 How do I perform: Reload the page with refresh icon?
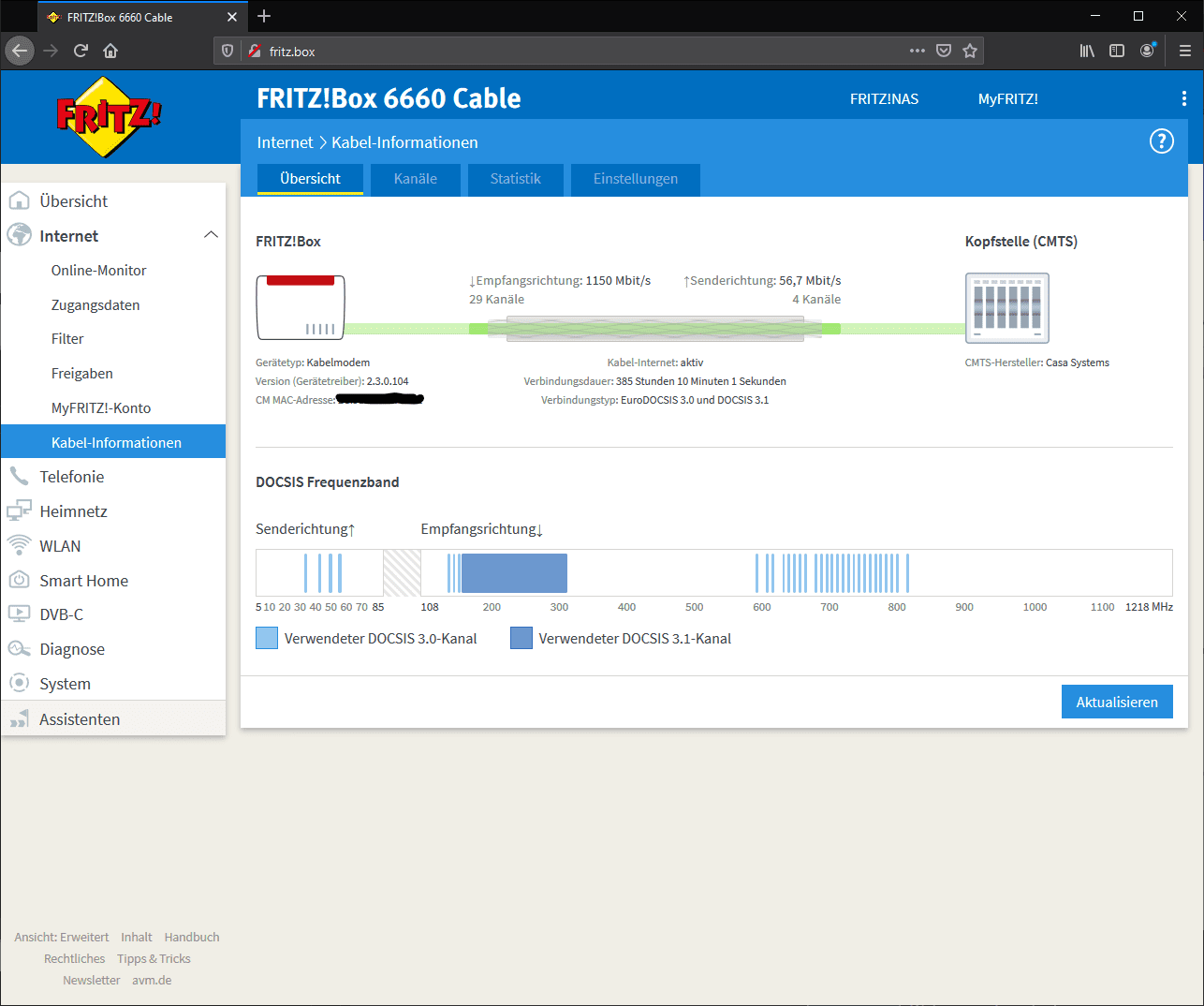click(81, 51)
